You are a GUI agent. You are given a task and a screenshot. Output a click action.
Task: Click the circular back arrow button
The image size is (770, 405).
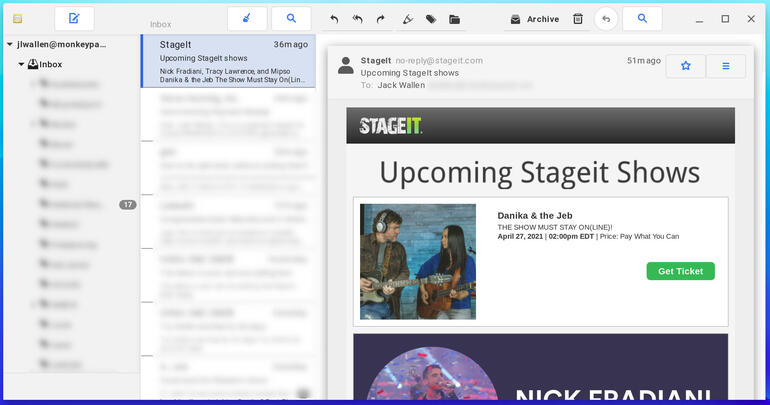(x=606, y=19)
